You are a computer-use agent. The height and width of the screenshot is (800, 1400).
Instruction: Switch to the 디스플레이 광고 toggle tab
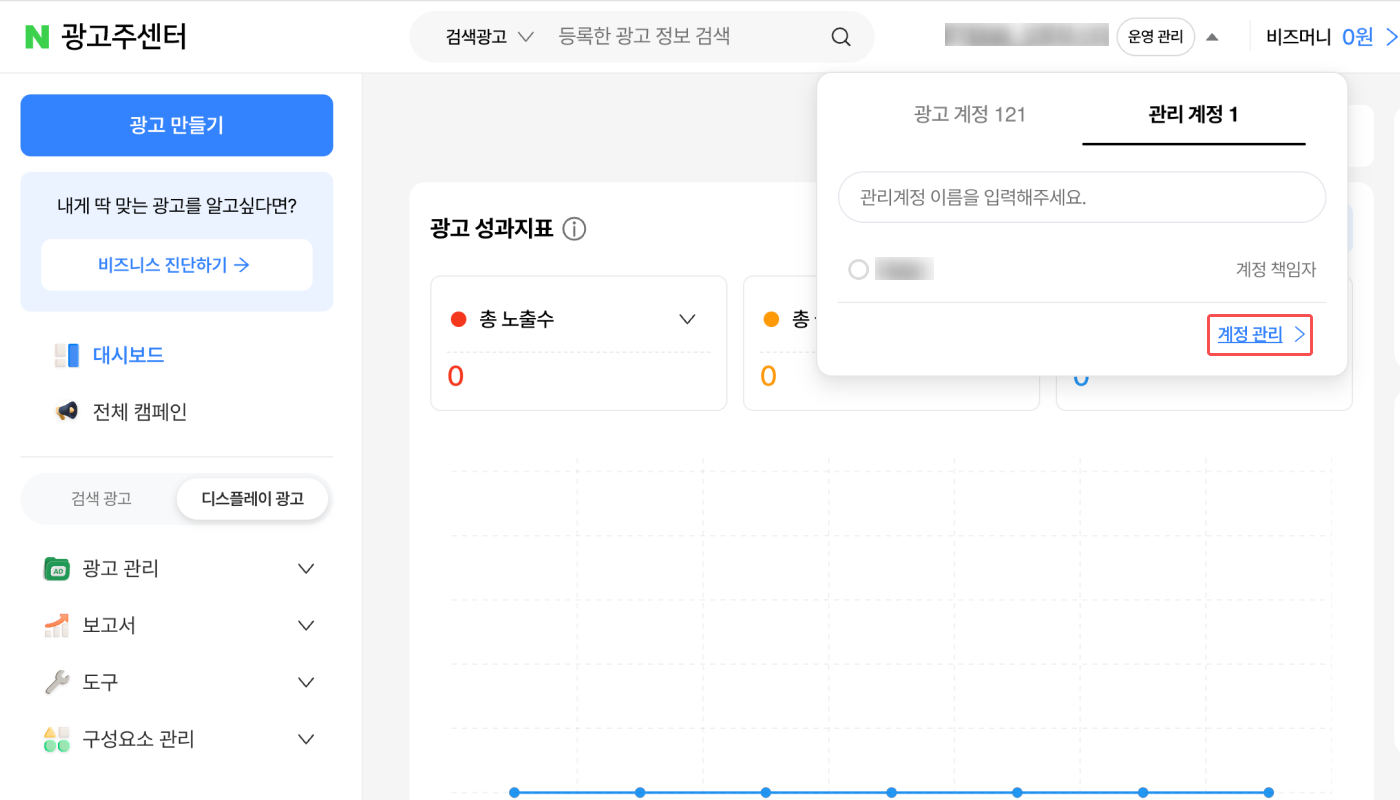(x=252, y=498)
